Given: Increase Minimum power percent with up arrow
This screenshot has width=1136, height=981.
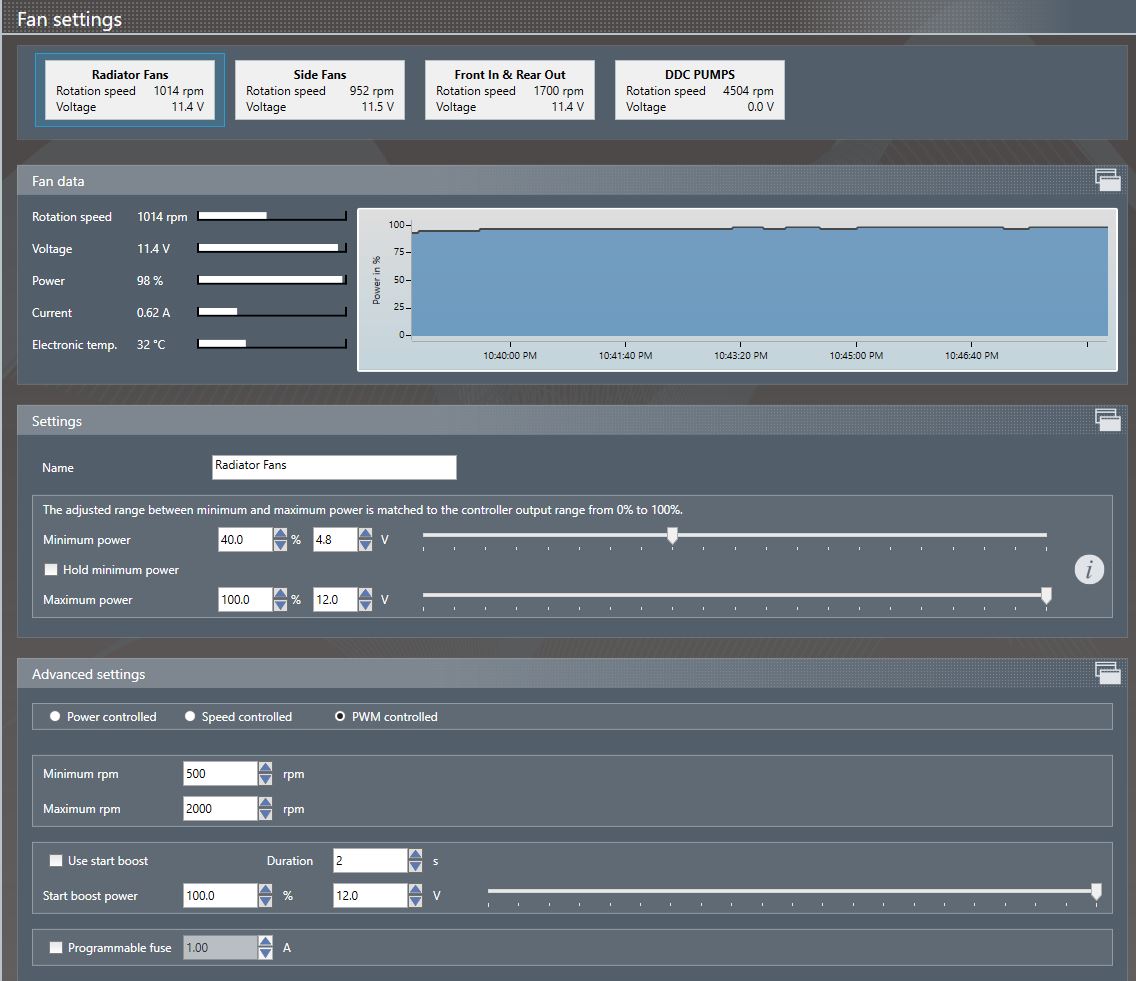Looking at the screenshot, I should 281,534.
